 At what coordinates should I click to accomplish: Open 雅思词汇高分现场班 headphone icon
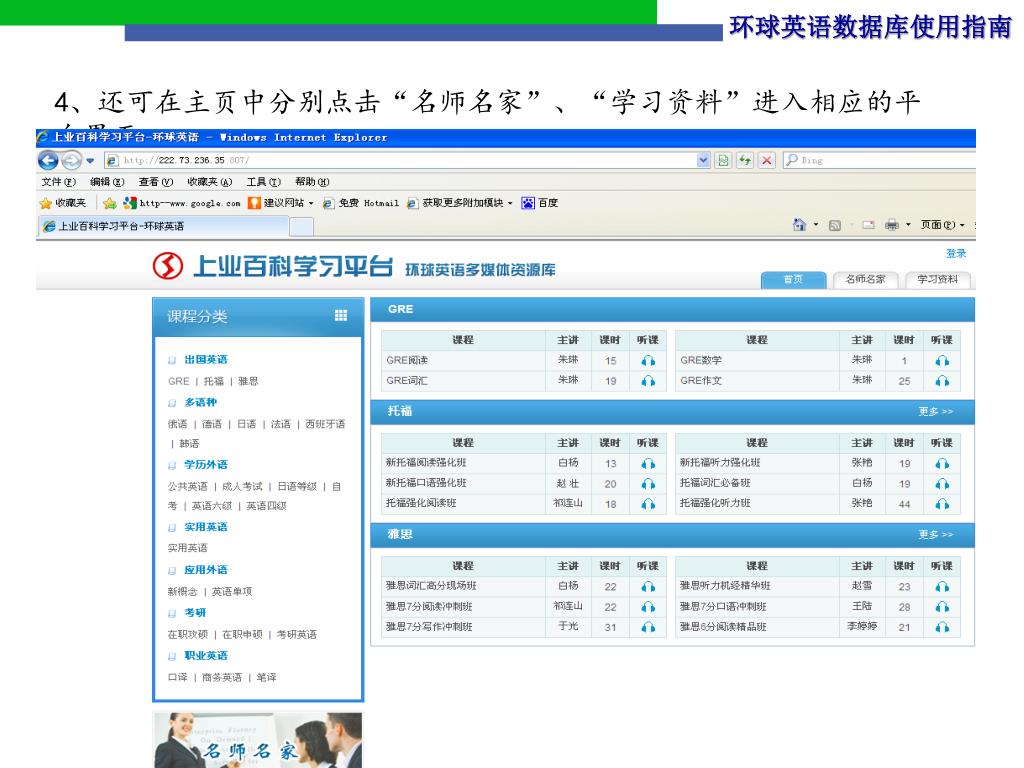(x=648, y=586)
